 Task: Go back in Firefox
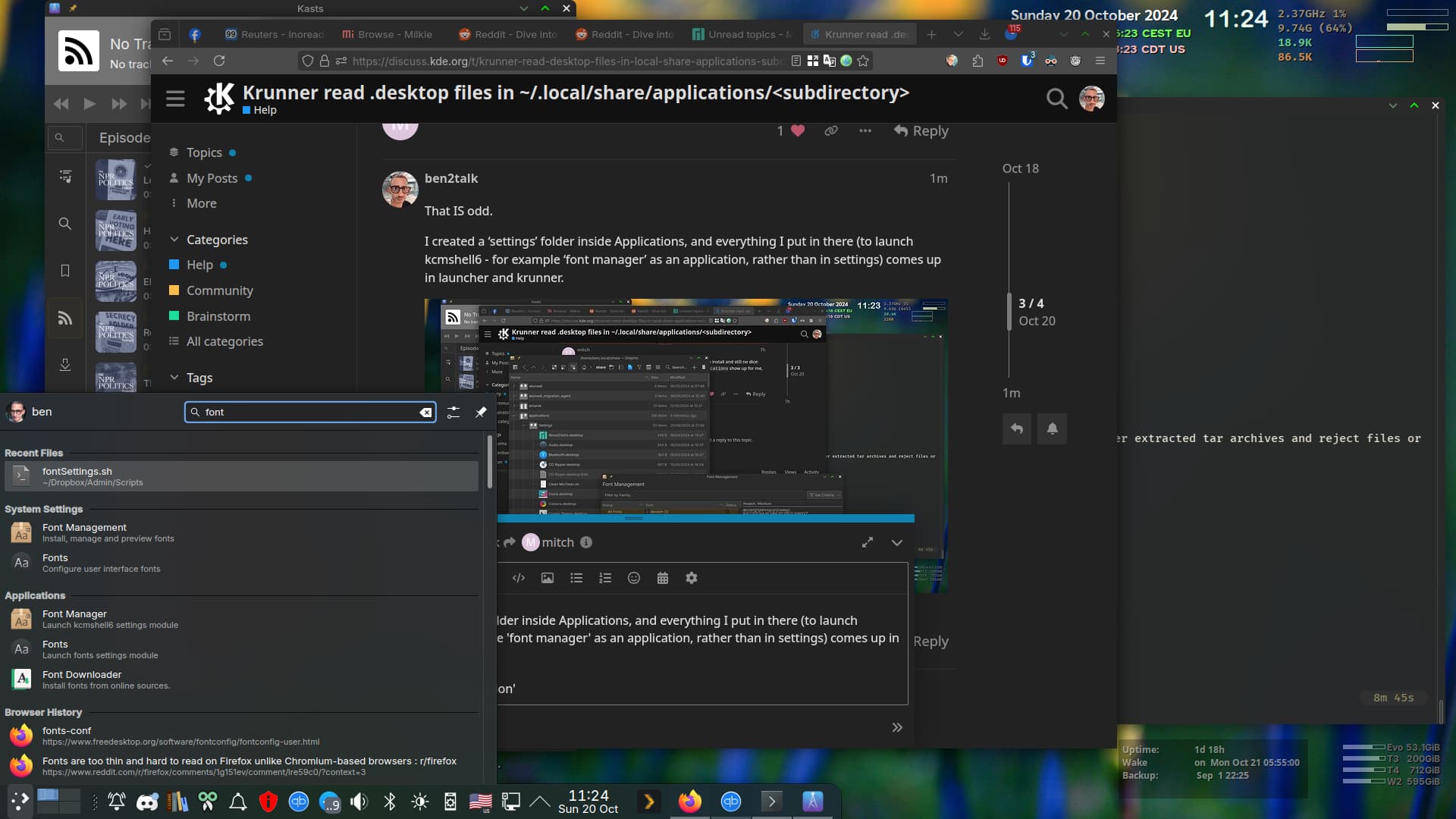coord(168,61)
